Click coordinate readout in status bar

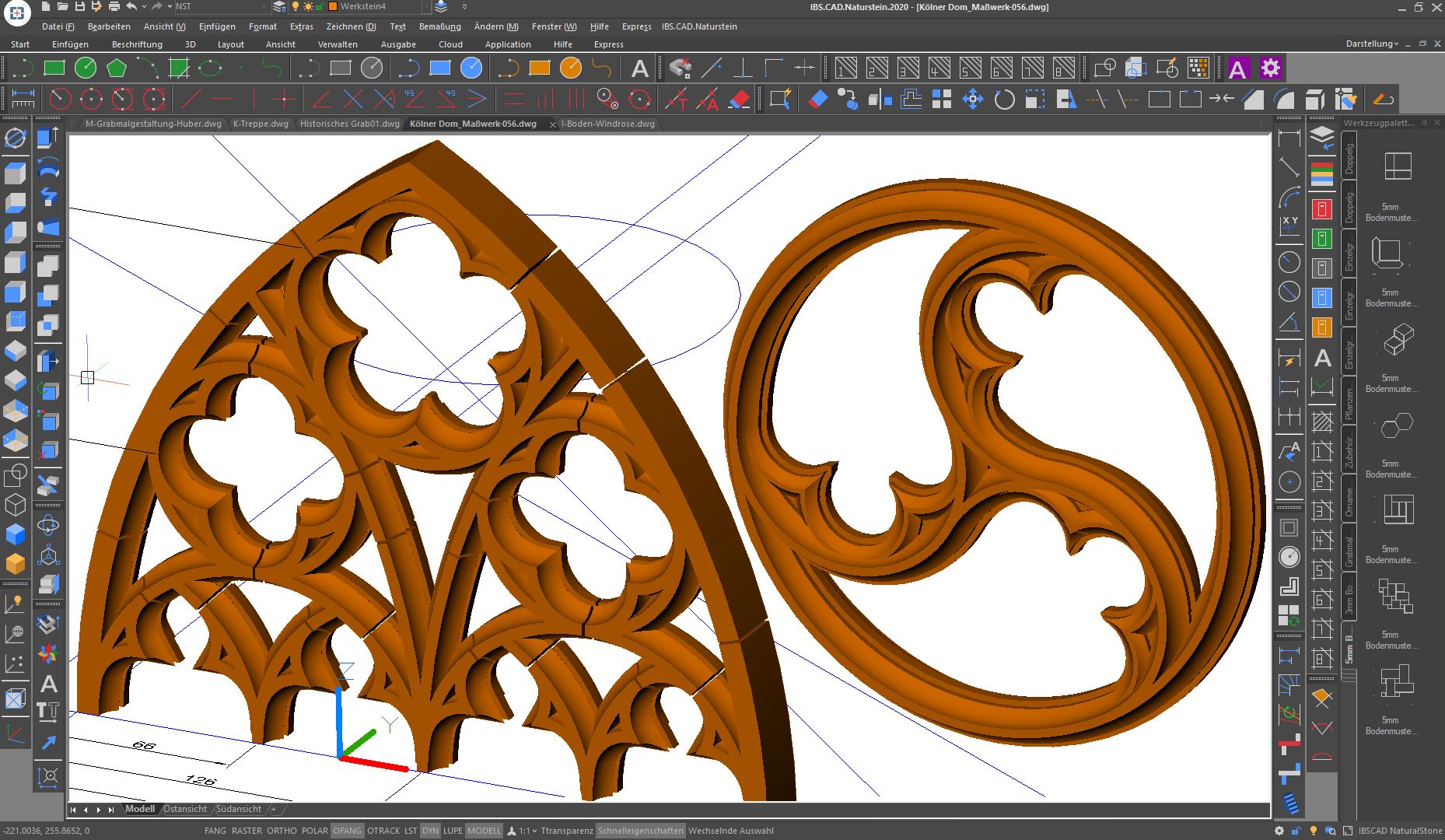click(45, 831)
